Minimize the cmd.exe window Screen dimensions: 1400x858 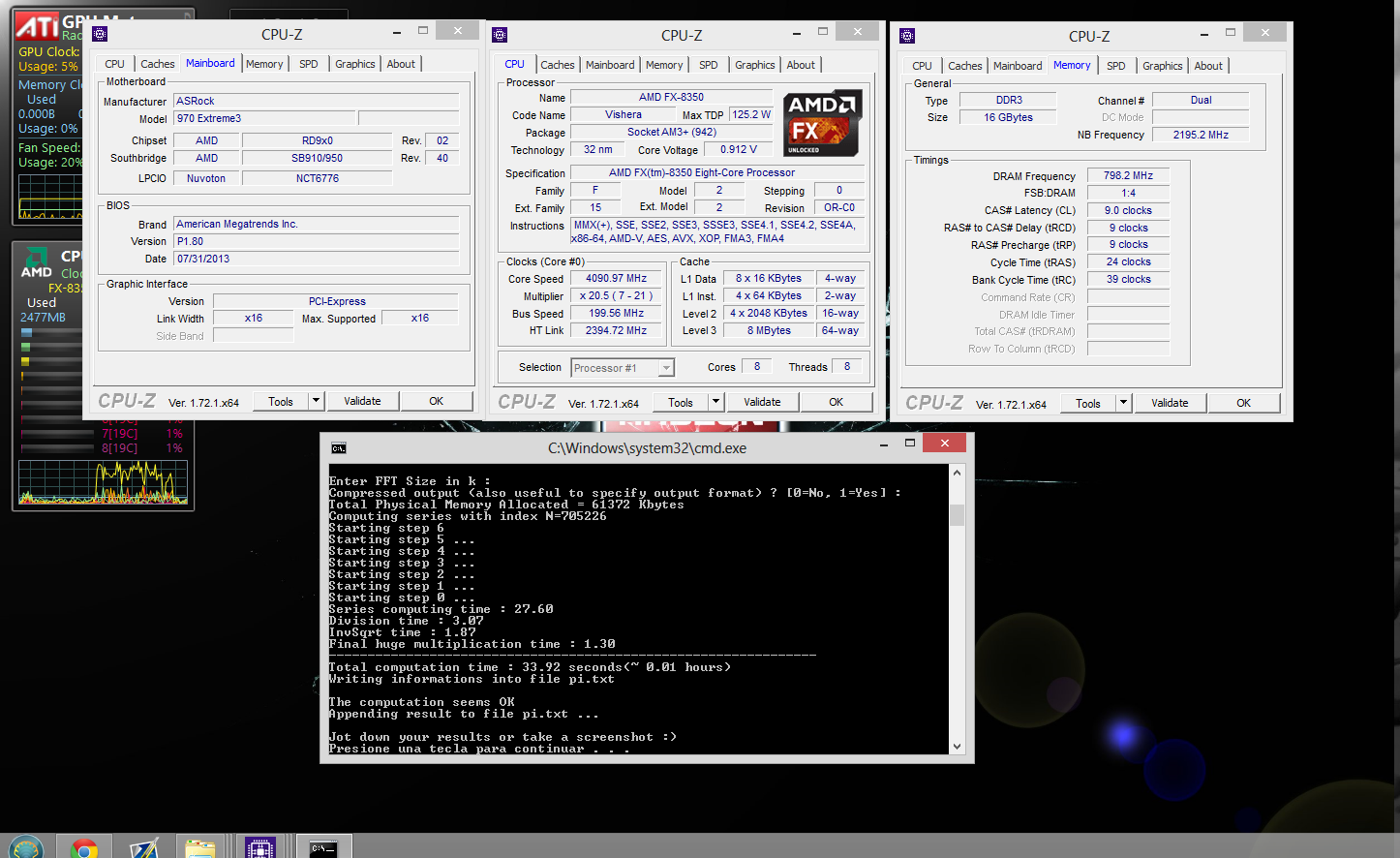(x=884, y=444)
